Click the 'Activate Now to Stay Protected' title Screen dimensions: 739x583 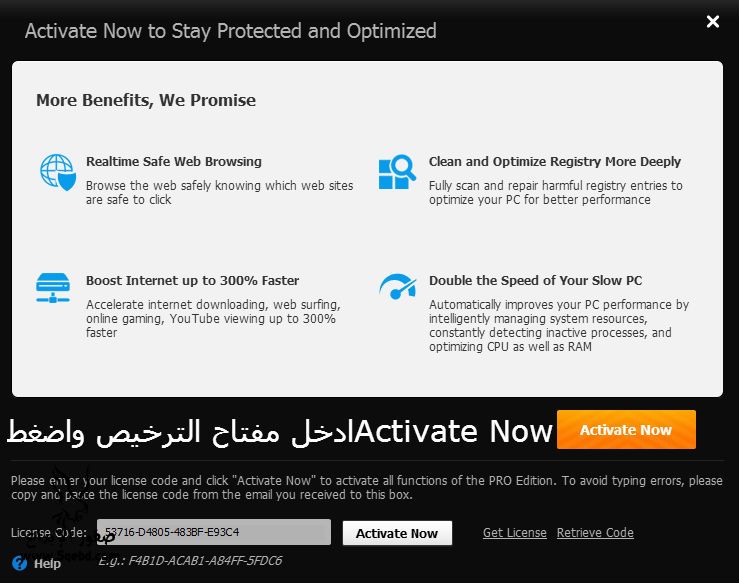click(230, 30)
